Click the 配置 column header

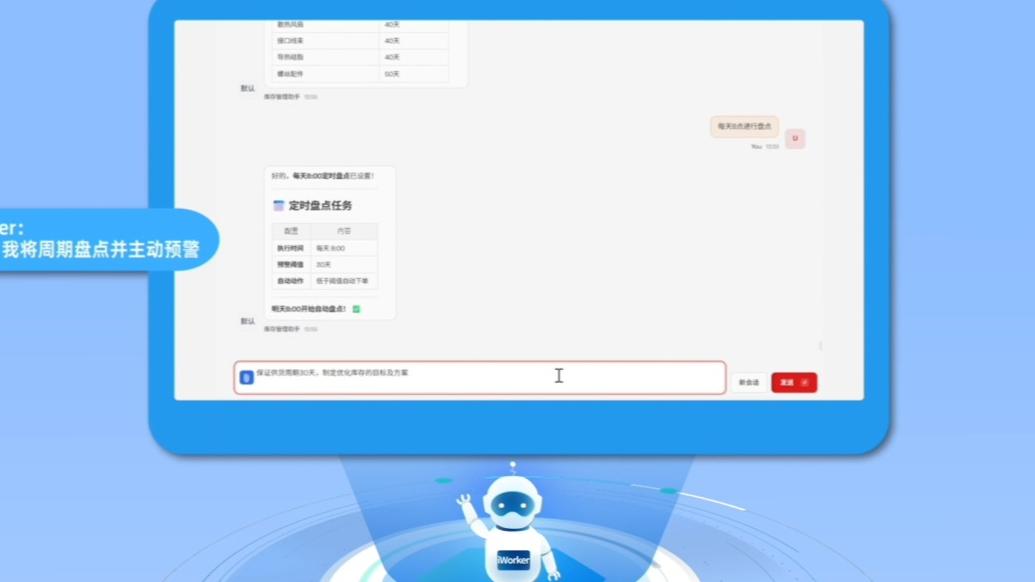click(x=291, y=231)
